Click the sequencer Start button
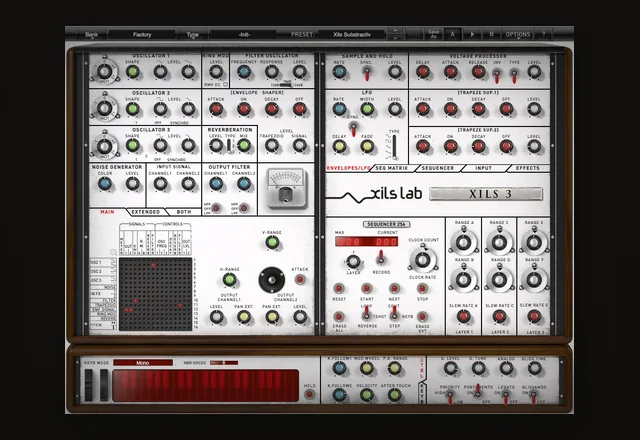 (367, 289)
